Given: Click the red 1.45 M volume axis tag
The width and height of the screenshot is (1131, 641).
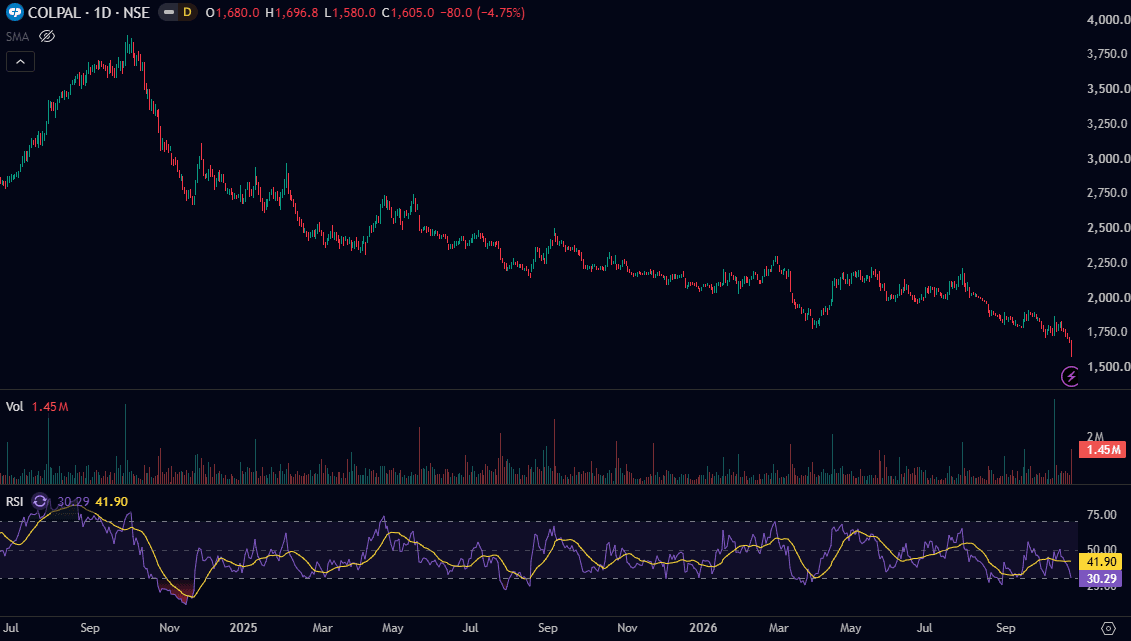Looking at the screenshot, I should click(x=1101, y=450).
